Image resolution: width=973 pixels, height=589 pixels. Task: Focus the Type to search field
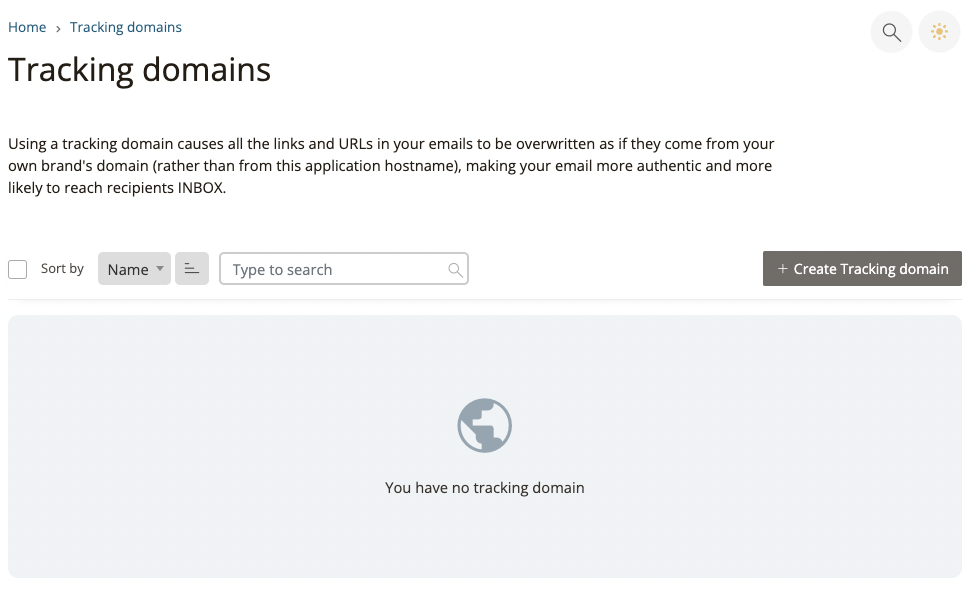[335, 269]
